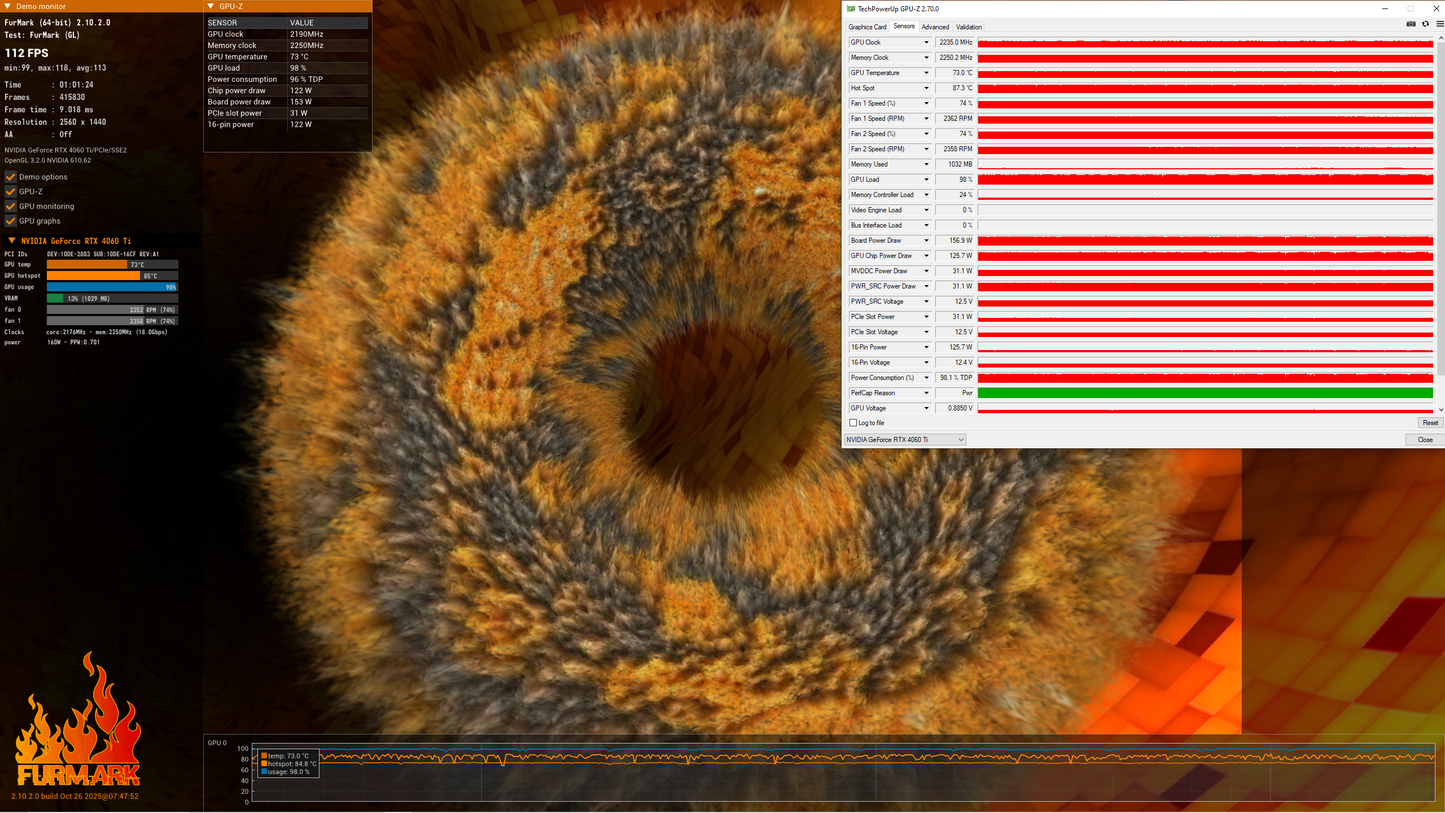Open the 16-Pin Power sensor dropdown
Viewport: 1445px width, 813px height.
click(927, 347)
